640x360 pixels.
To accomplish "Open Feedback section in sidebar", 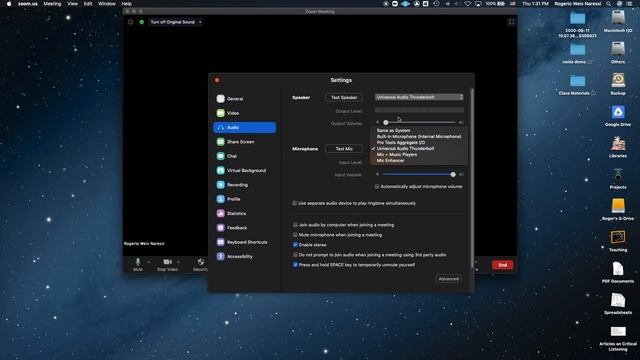I will [244, 228].
